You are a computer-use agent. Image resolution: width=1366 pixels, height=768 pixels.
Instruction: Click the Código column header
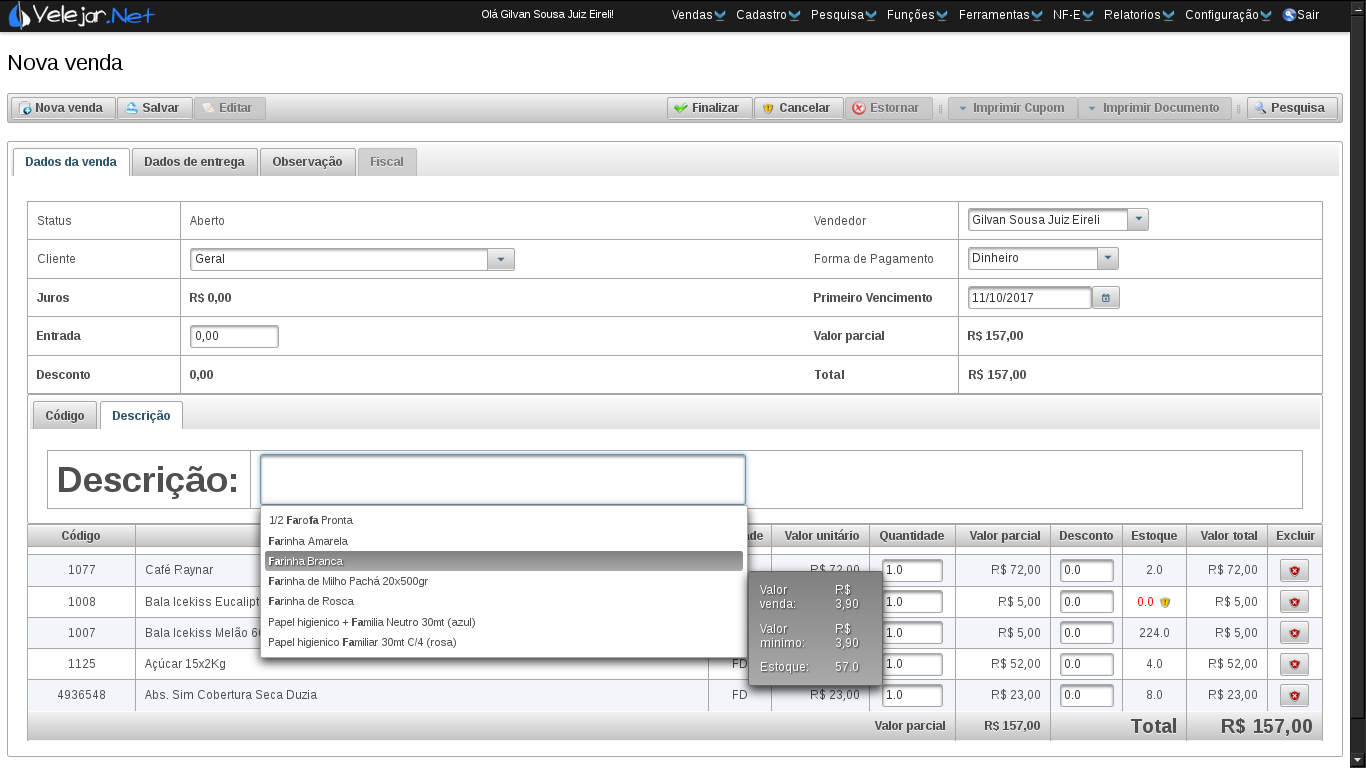tap(81, 536)
